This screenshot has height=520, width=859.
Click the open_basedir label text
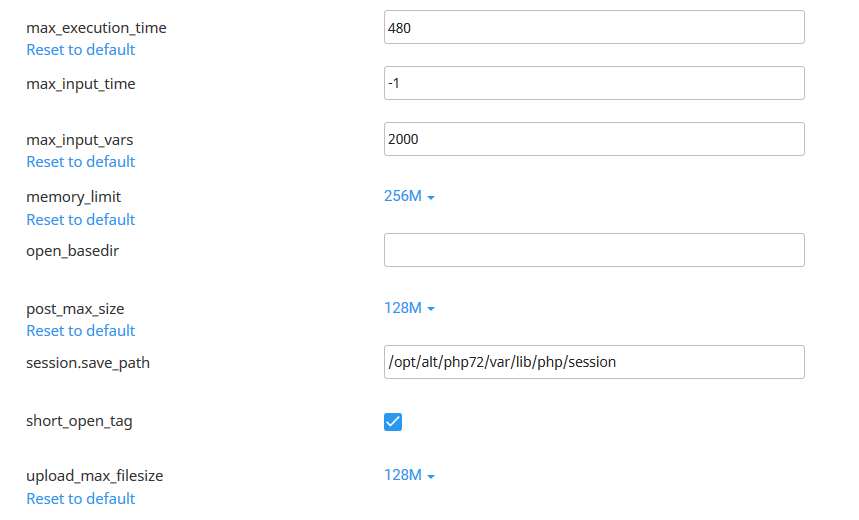(72, 251)
